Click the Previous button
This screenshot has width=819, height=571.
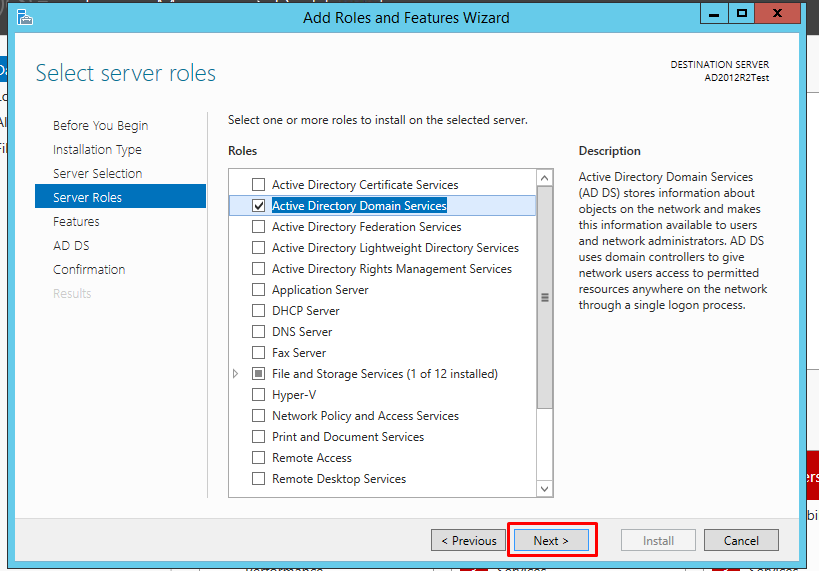coord(468,540)
